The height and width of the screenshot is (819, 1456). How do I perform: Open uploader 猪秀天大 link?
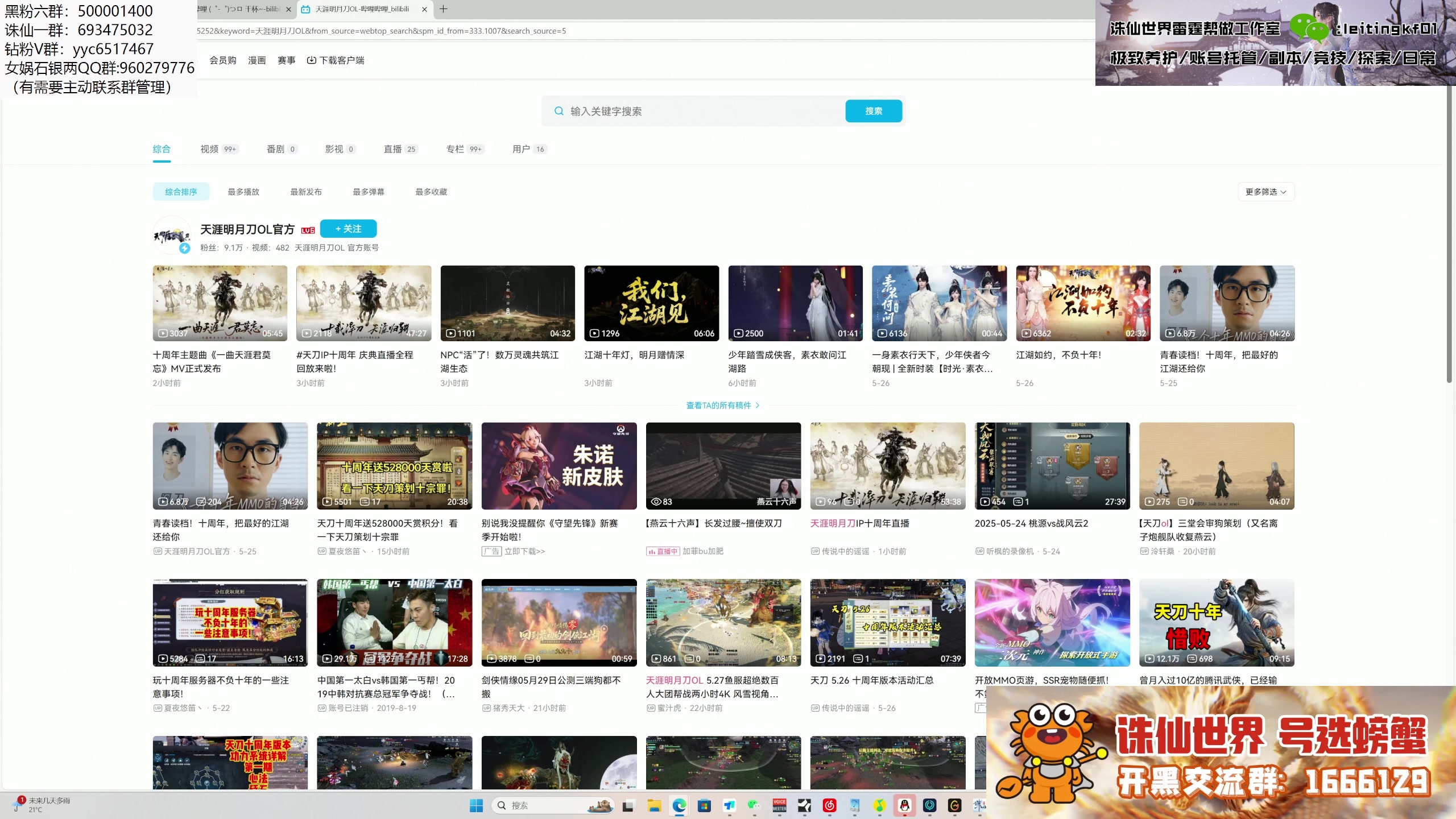(508, 708)
